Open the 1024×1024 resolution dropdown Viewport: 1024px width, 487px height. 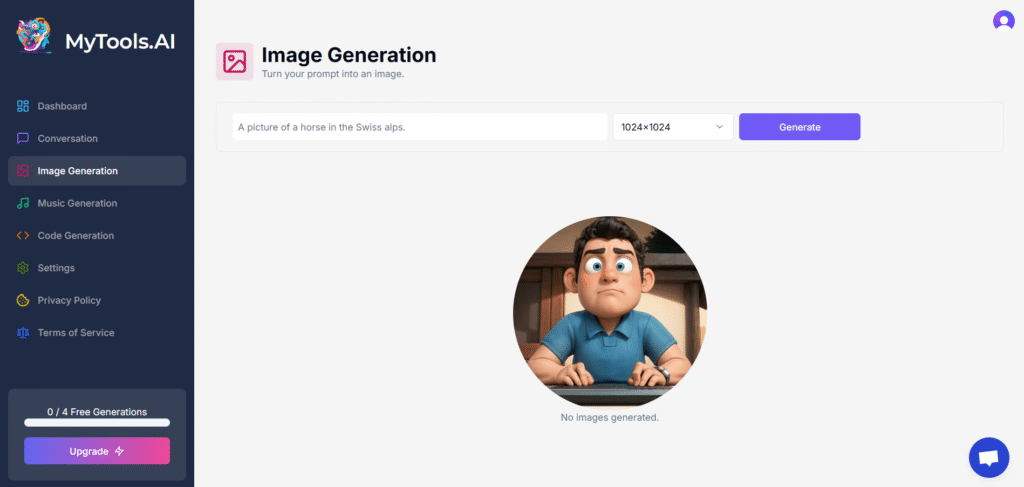click(673, 127)
